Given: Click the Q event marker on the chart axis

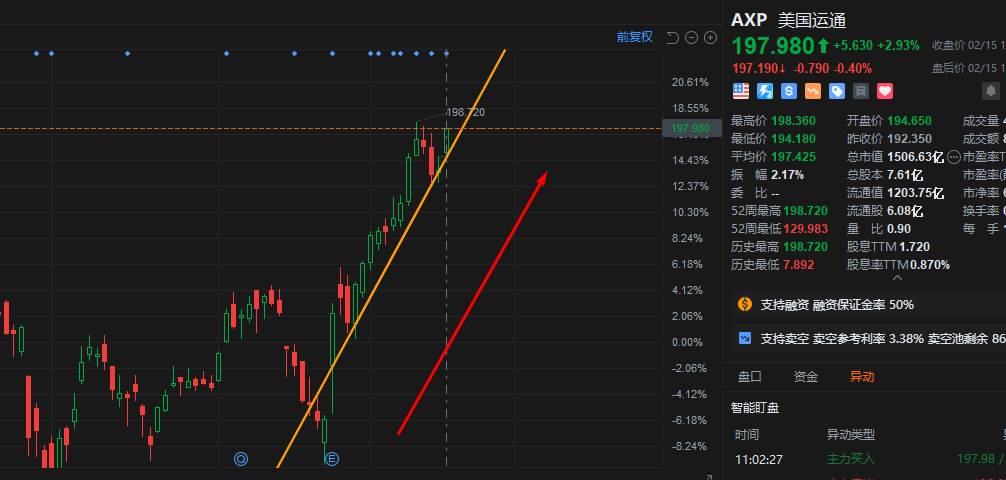Looking at the screenshot, I should [x=241, y=459].
